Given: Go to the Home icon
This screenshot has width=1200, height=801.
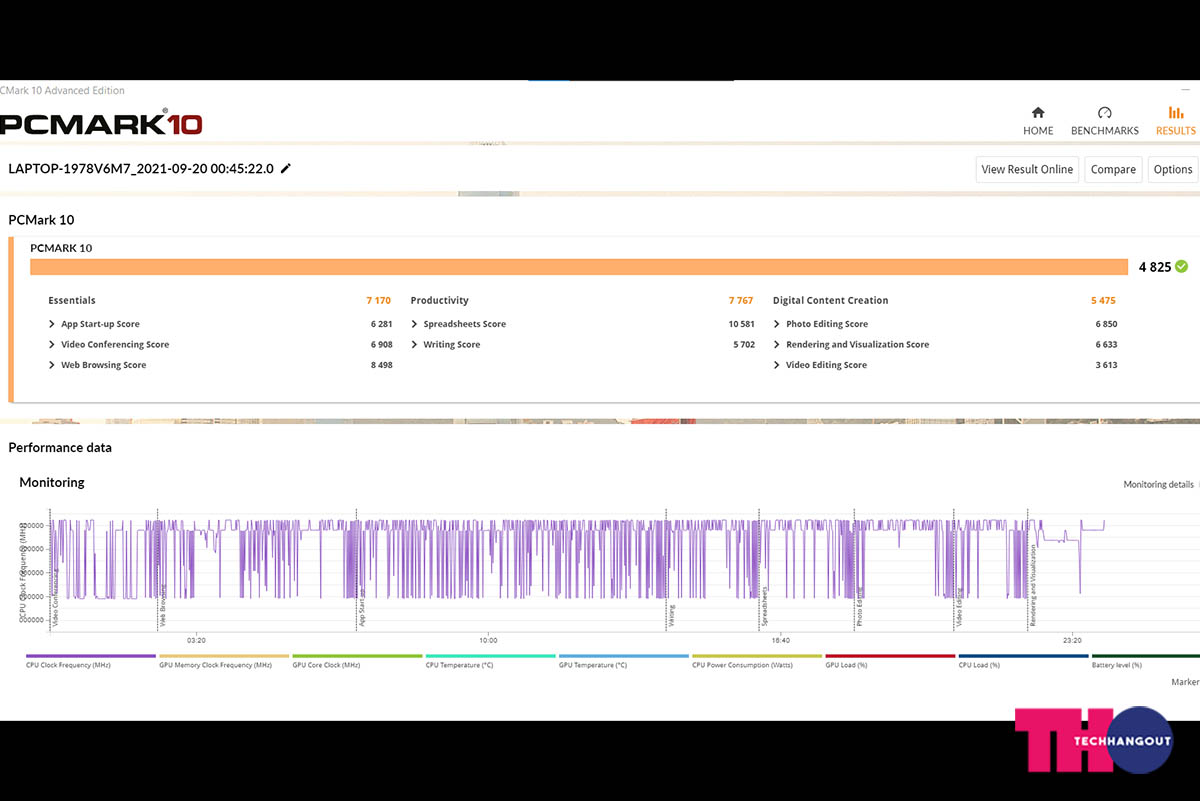Looking at the screenshot, I should [1038, 113].
